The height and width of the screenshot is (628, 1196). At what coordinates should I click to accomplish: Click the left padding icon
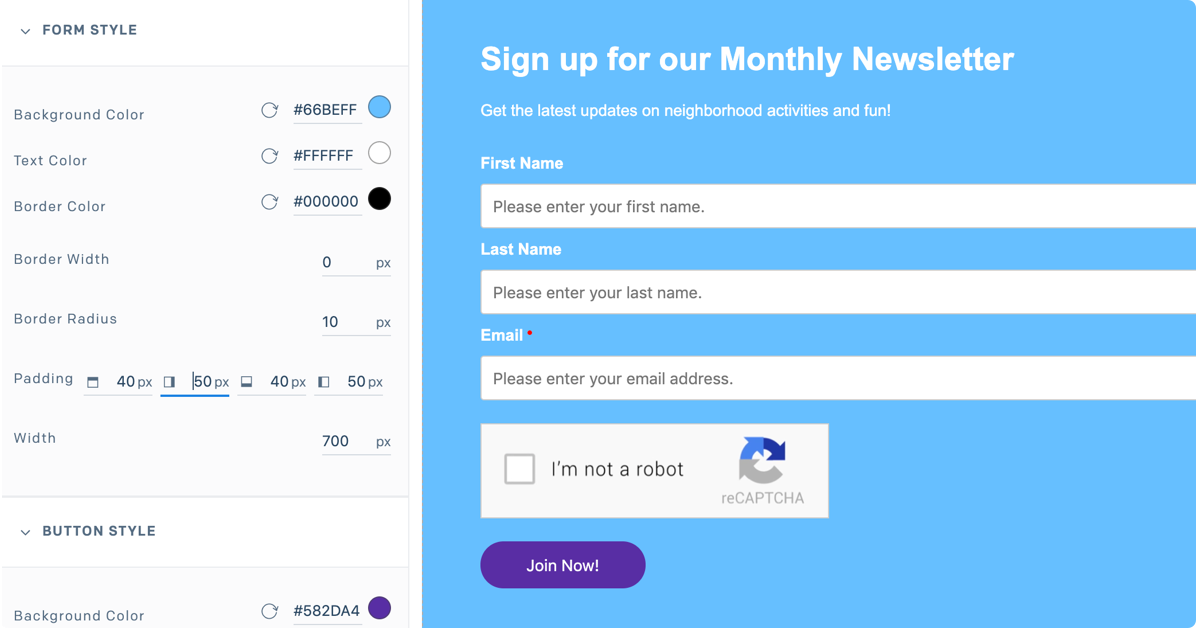pyautogui.click(x=323, y=382)
